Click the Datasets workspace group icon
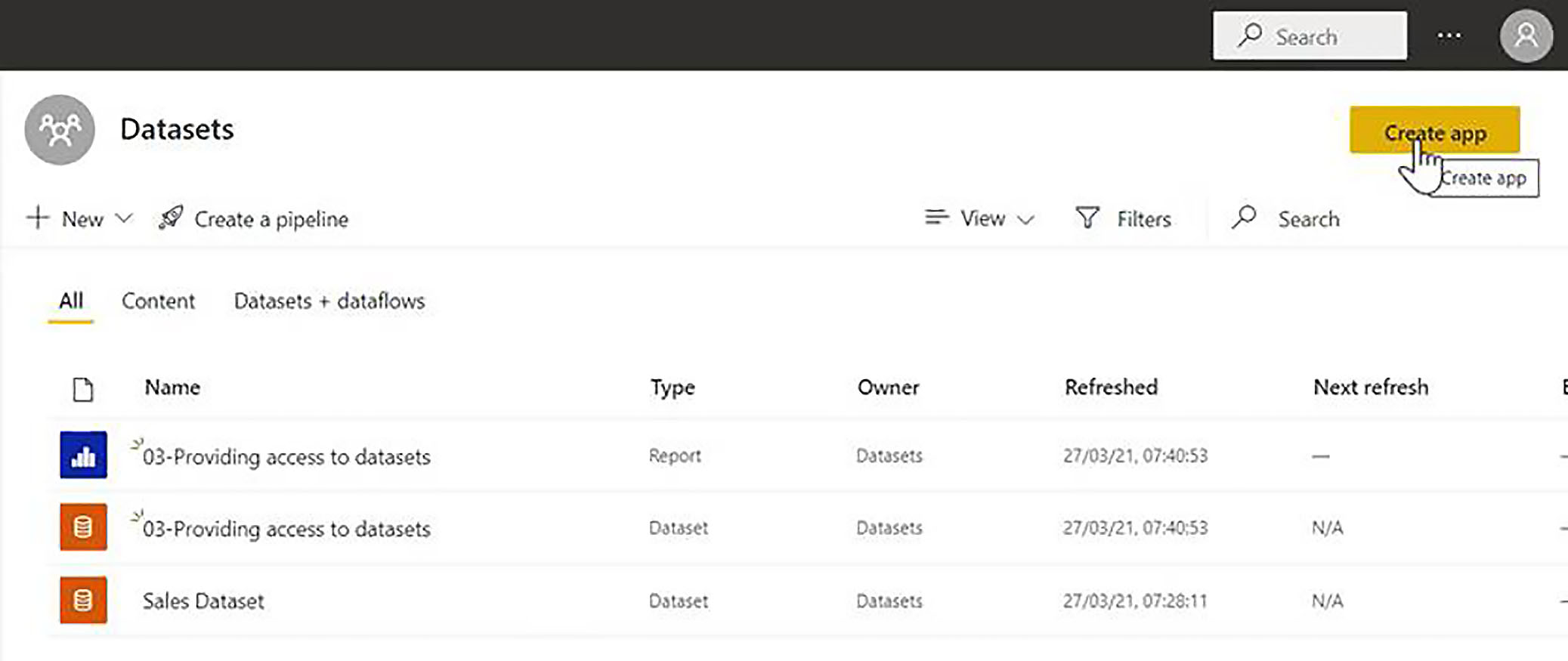The height and width of the screenshot is (661, 1568). pyautogui.click(x=60, y=130)
